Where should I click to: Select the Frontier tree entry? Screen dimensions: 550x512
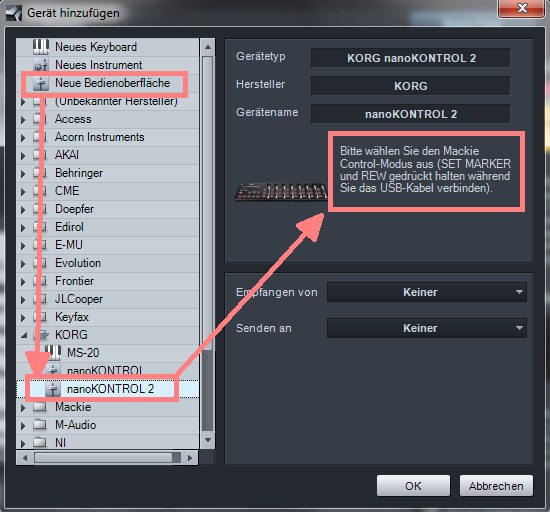pos(74,281)
